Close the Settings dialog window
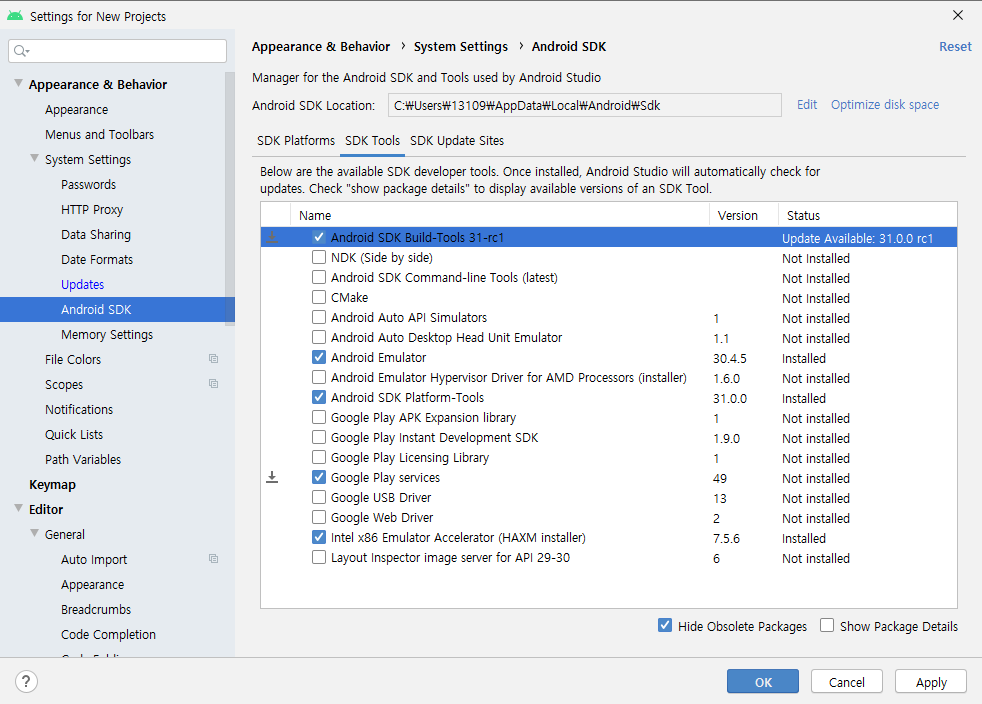 [958, 15]
